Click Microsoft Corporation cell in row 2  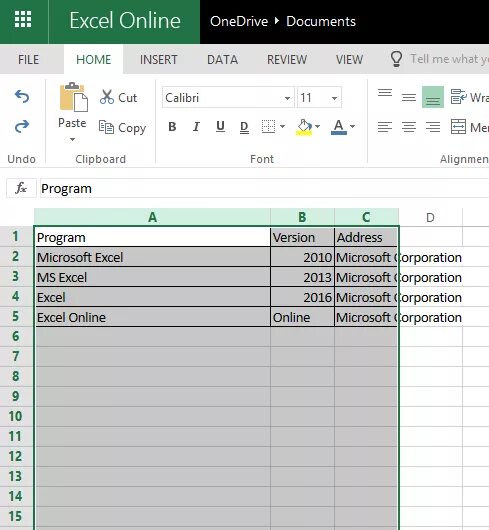point(366,257)
